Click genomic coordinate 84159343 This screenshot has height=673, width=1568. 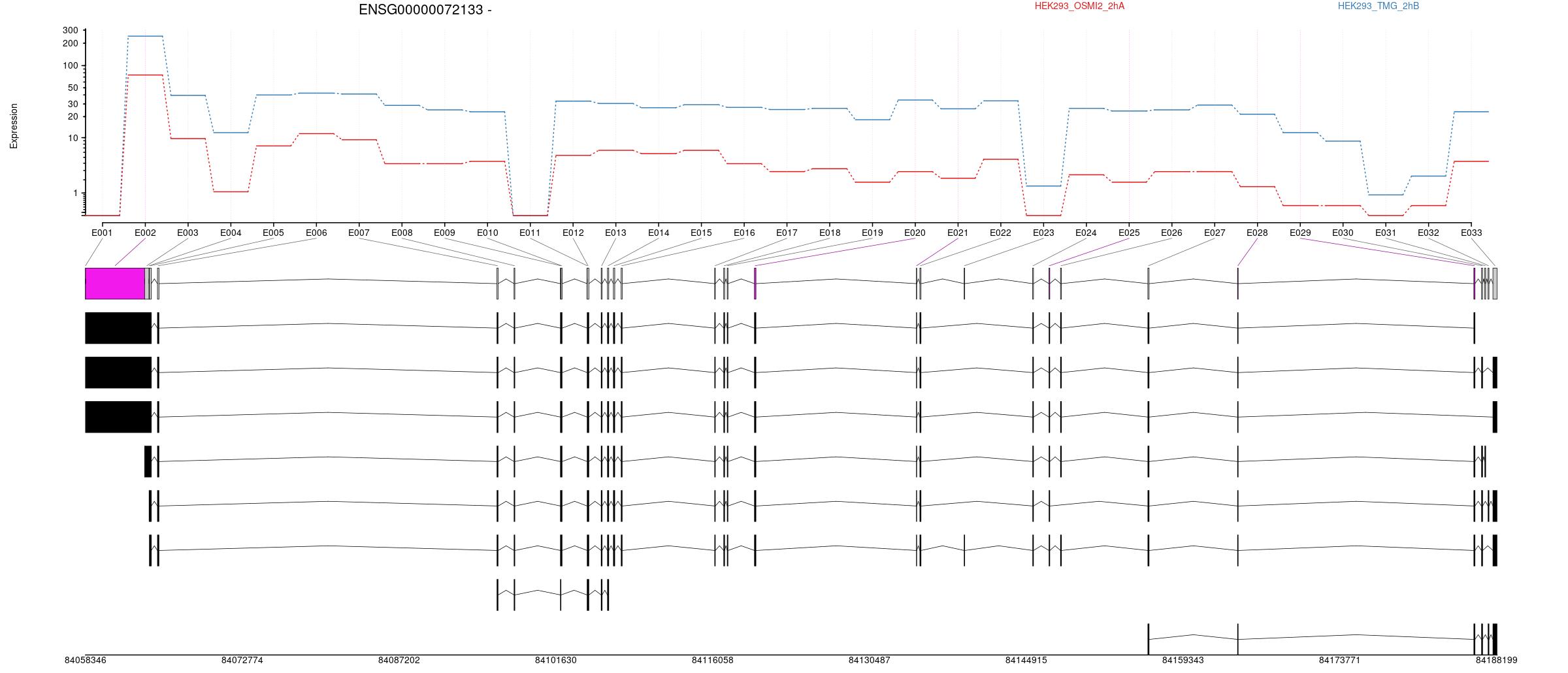(x=1183, y=661)
